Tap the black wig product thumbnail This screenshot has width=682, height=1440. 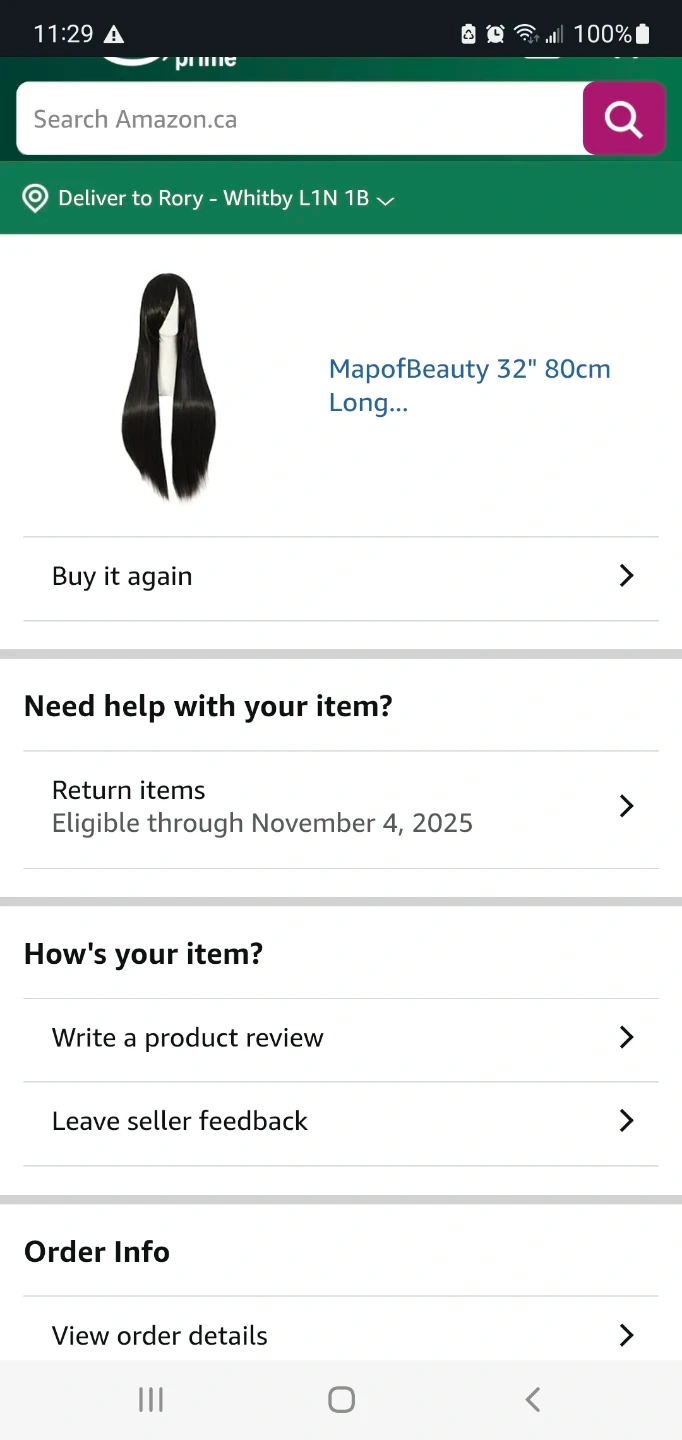coord(168,386)
